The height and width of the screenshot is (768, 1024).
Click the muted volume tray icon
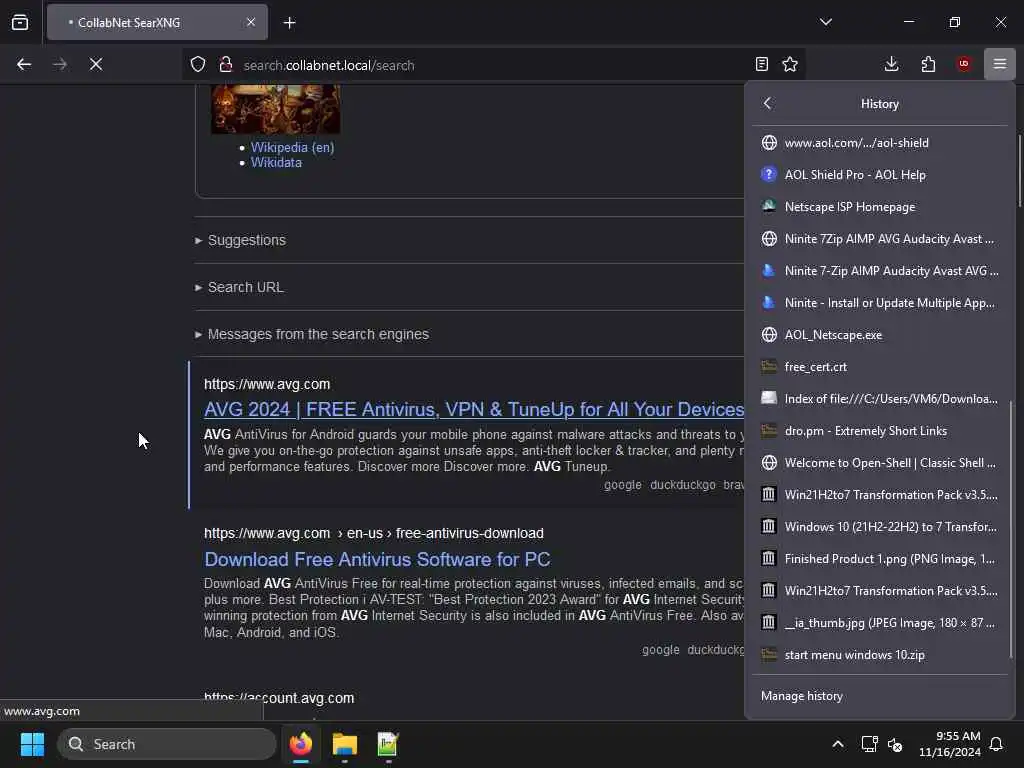895,744
